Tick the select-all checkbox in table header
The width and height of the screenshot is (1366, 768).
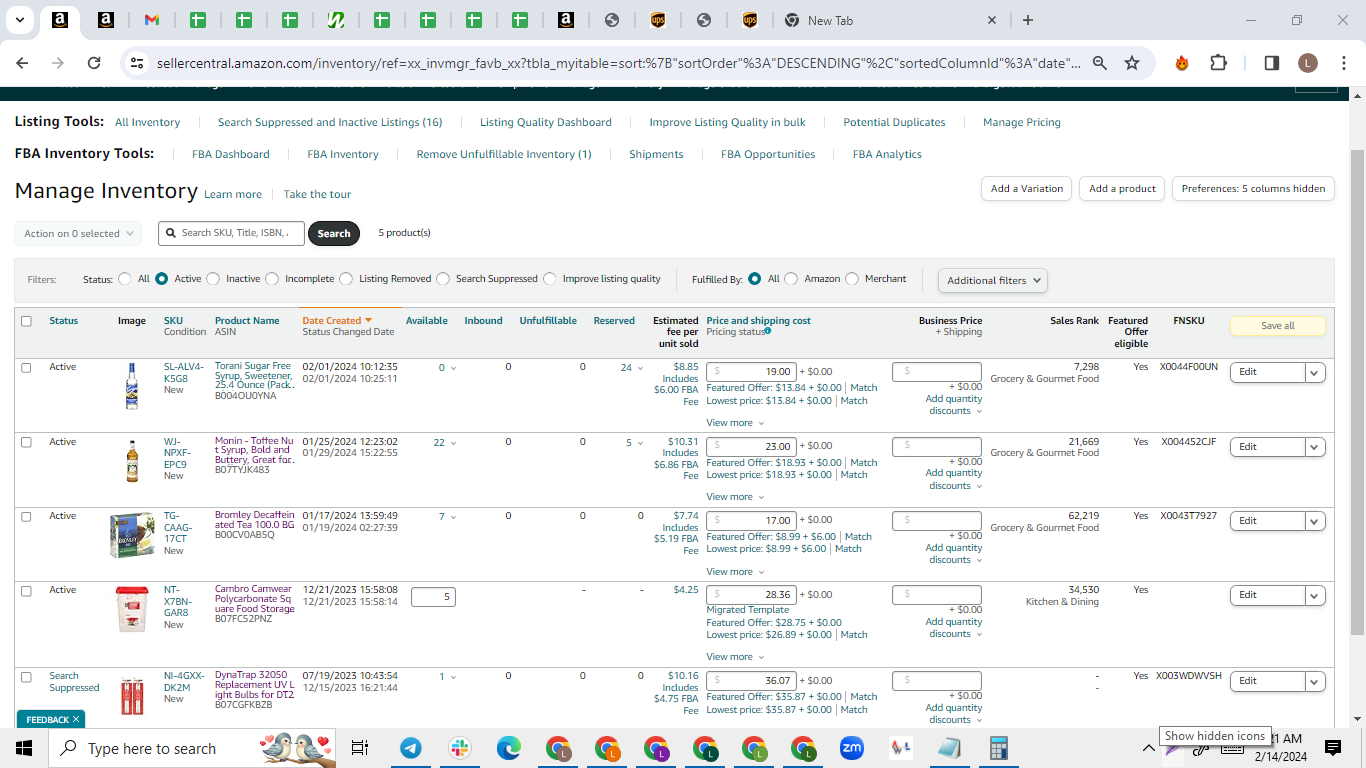26,321
